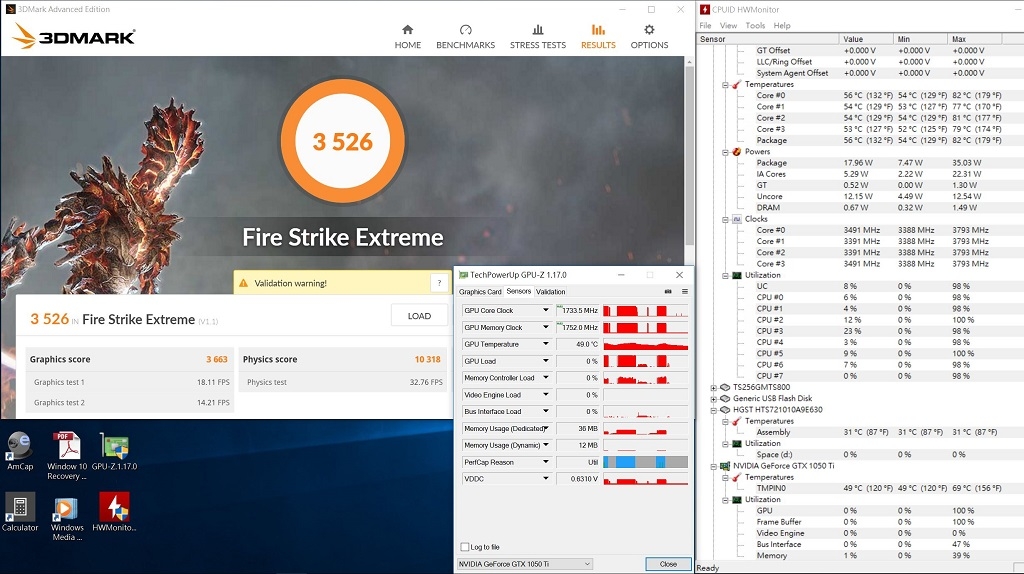This screenshot has height=574, width=1024.
Task: Open the AmCap desktop shortcut
Action: coord(20,451)
